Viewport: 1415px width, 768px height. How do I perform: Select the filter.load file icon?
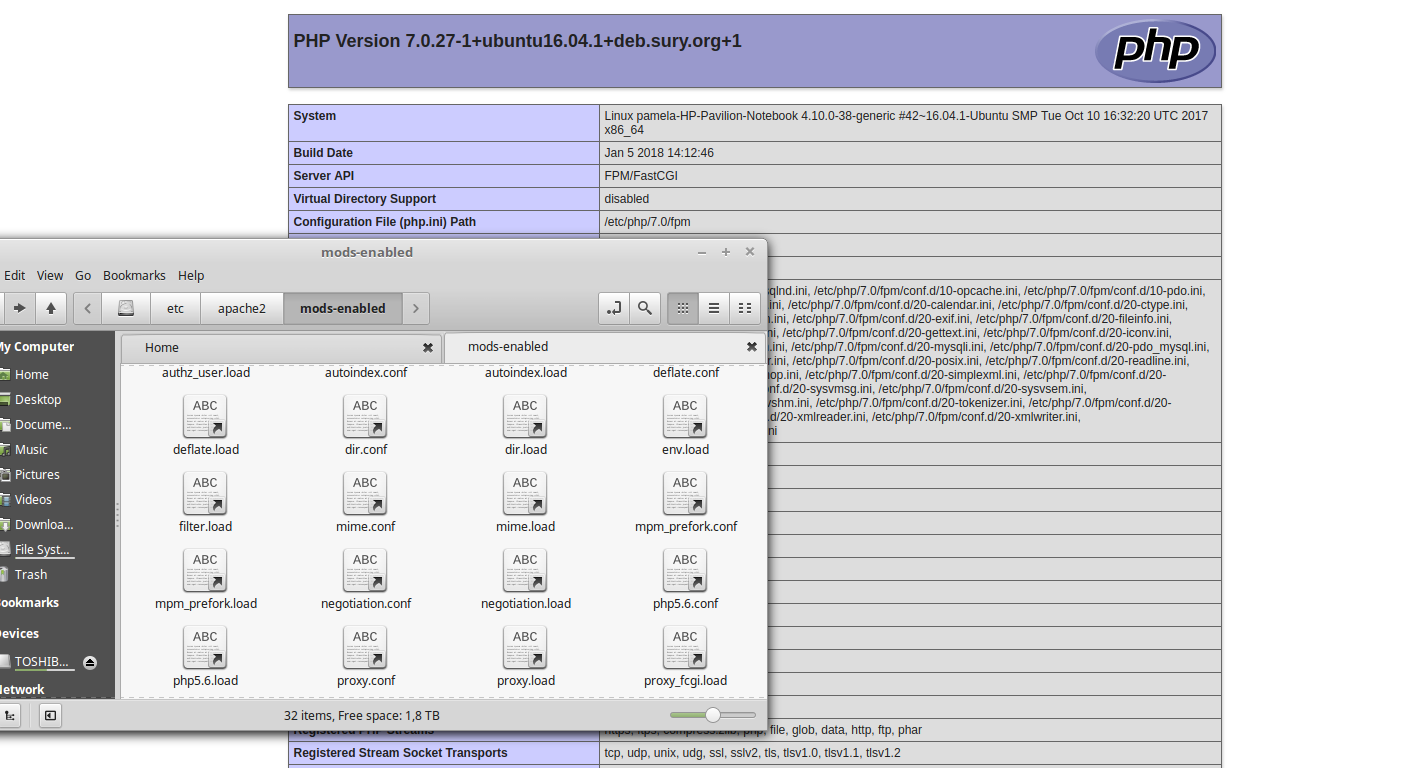205,493
